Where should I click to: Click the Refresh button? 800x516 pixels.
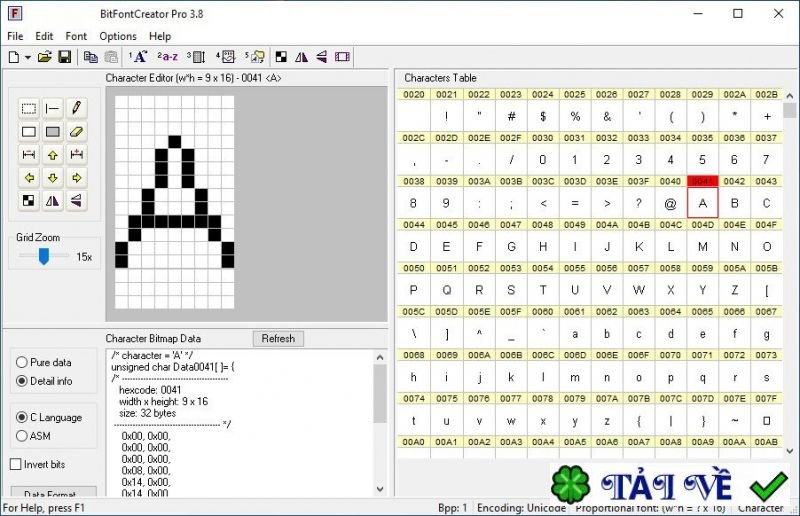pos(278,338)
